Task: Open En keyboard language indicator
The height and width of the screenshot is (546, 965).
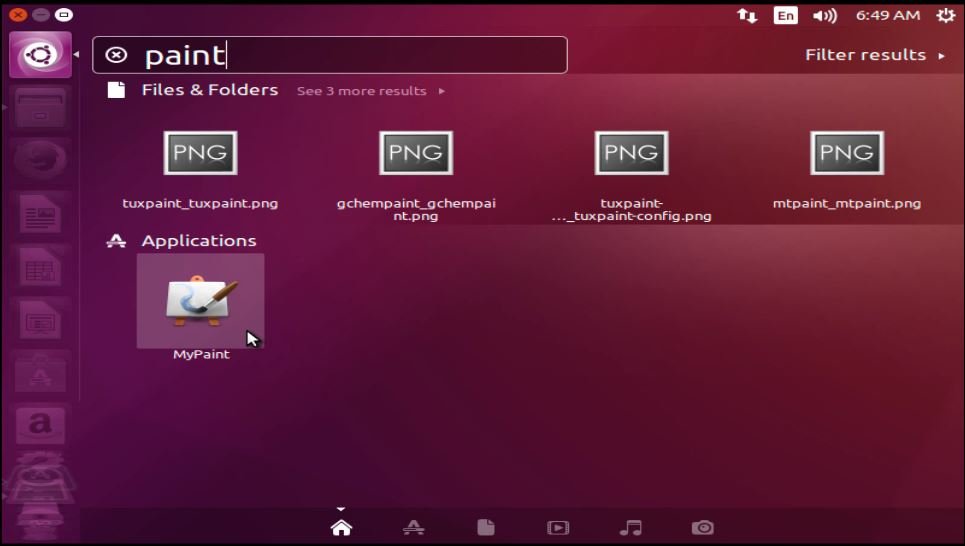Action: (785, 15)
